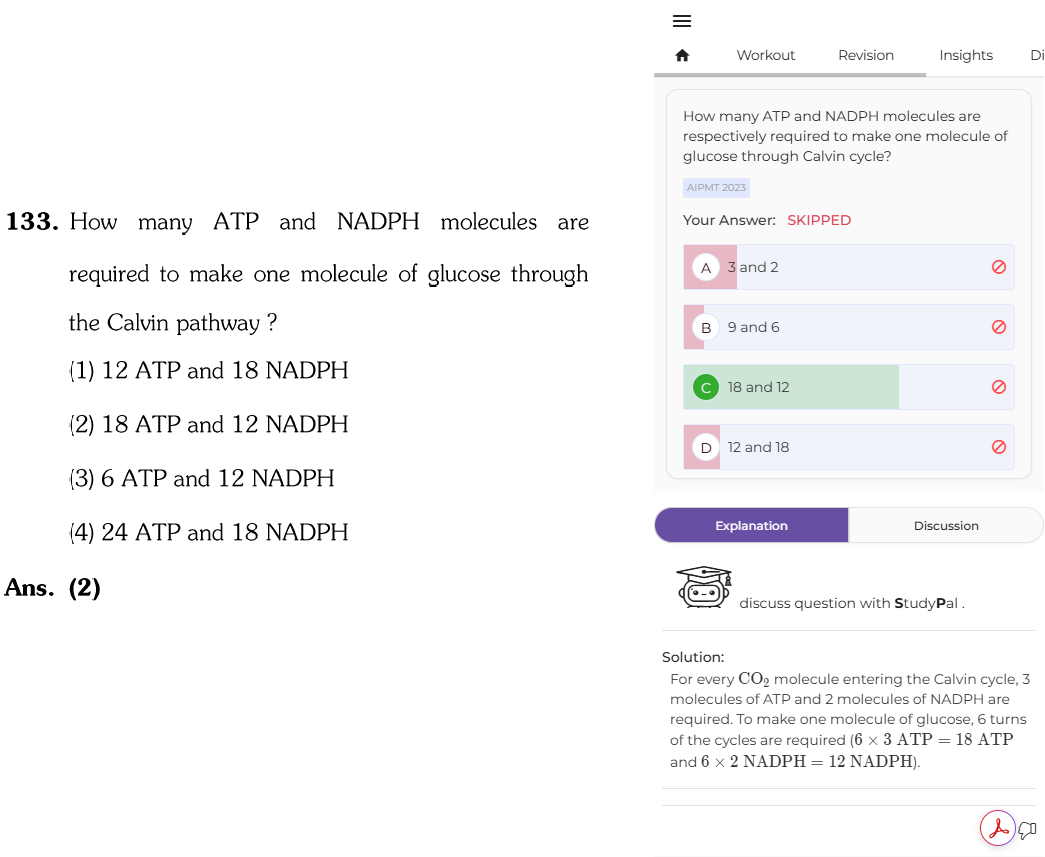The width and height of the screenshot is (1045, 857).
Task: Select option A radio circle
Action: [706, 268]
